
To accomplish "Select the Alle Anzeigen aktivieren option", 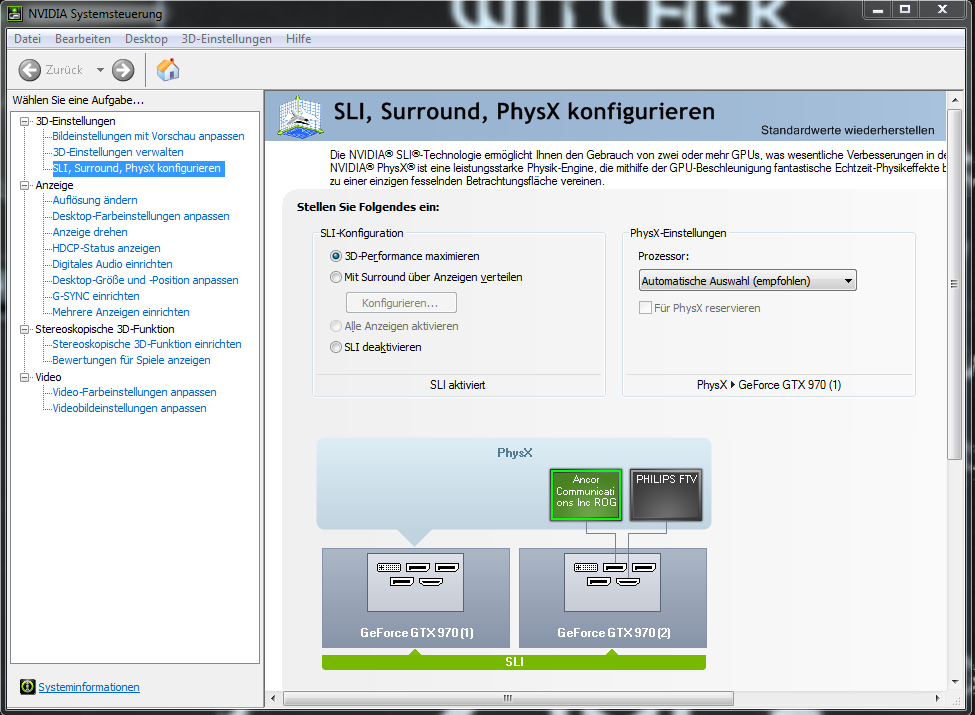I will [336, 326].
